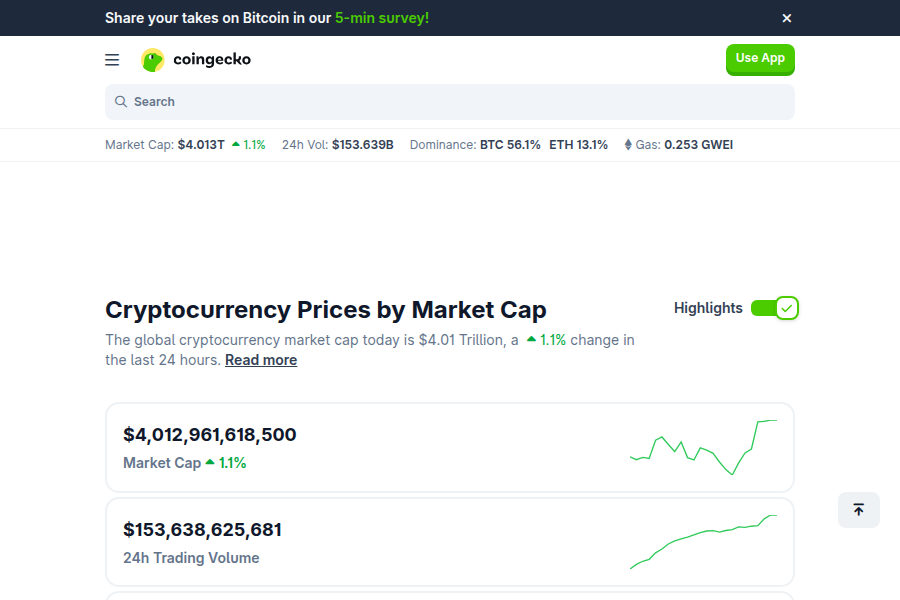The image size is (900, 600).
Task: Dismiss the Bitcoin survey banner
Action: 787,18
